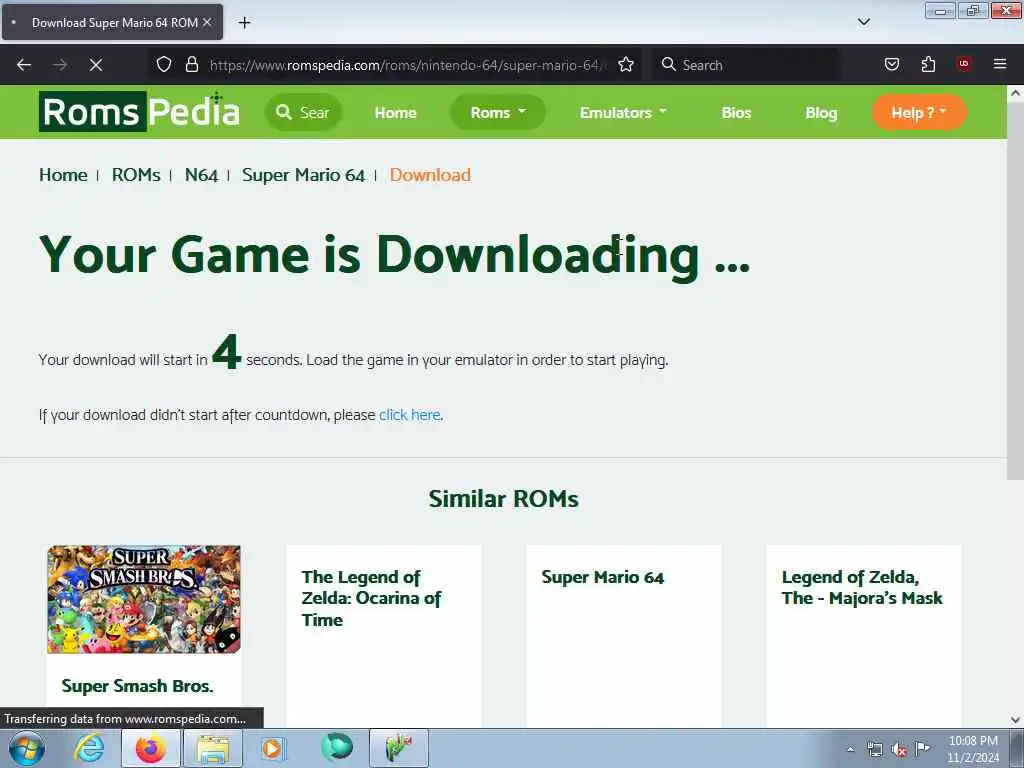Click the RomsPedia logo
The image size is (1024, 768).
139,112
